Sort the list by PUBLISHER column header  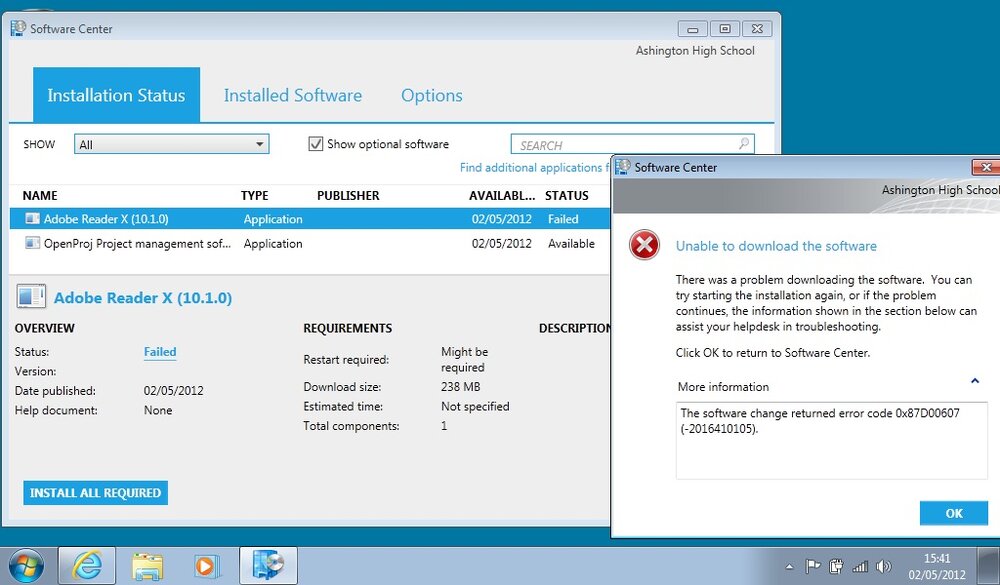click(348, 196)
